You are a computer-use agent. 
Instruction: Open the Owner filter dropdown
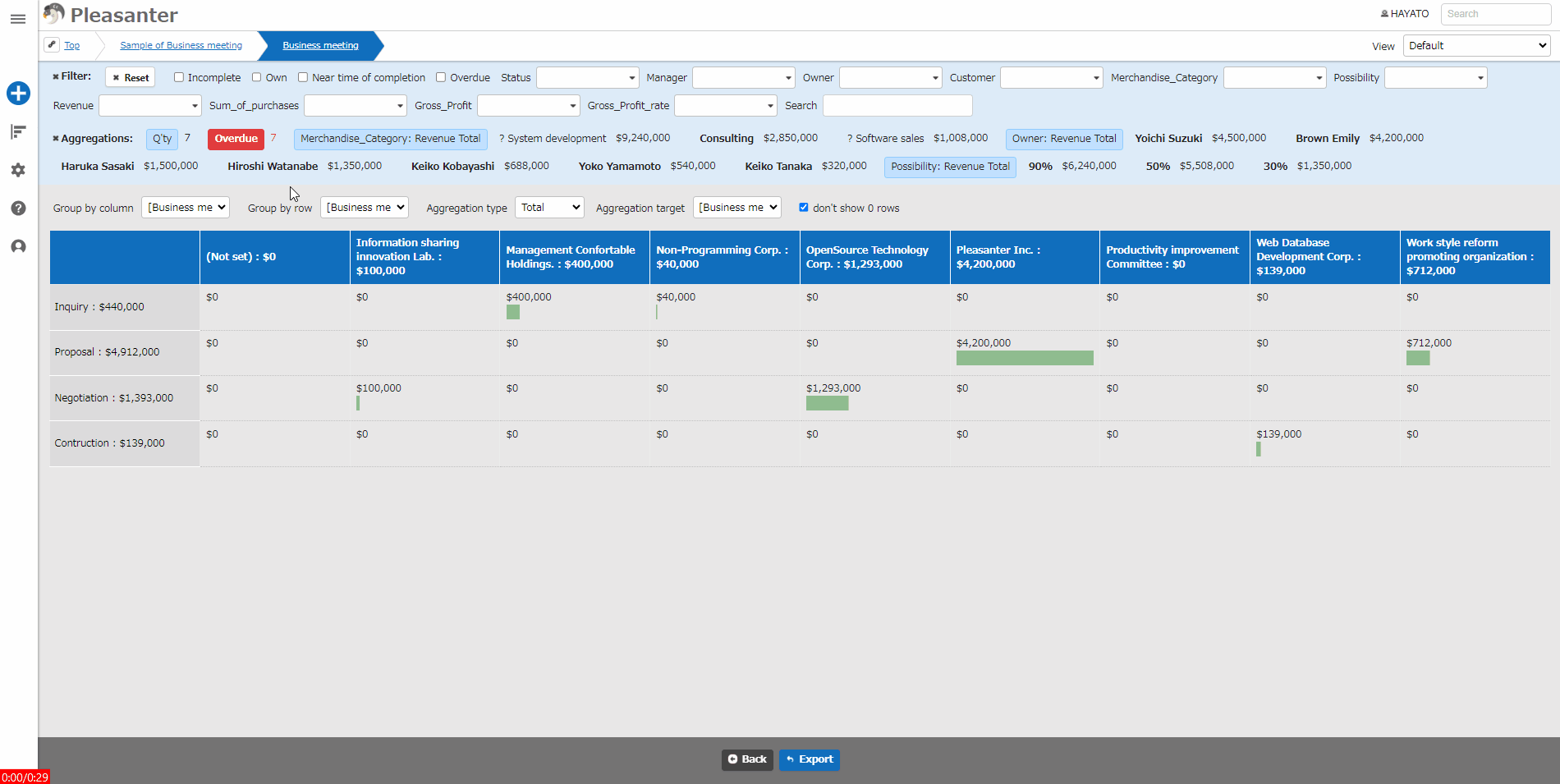(890, 78)
